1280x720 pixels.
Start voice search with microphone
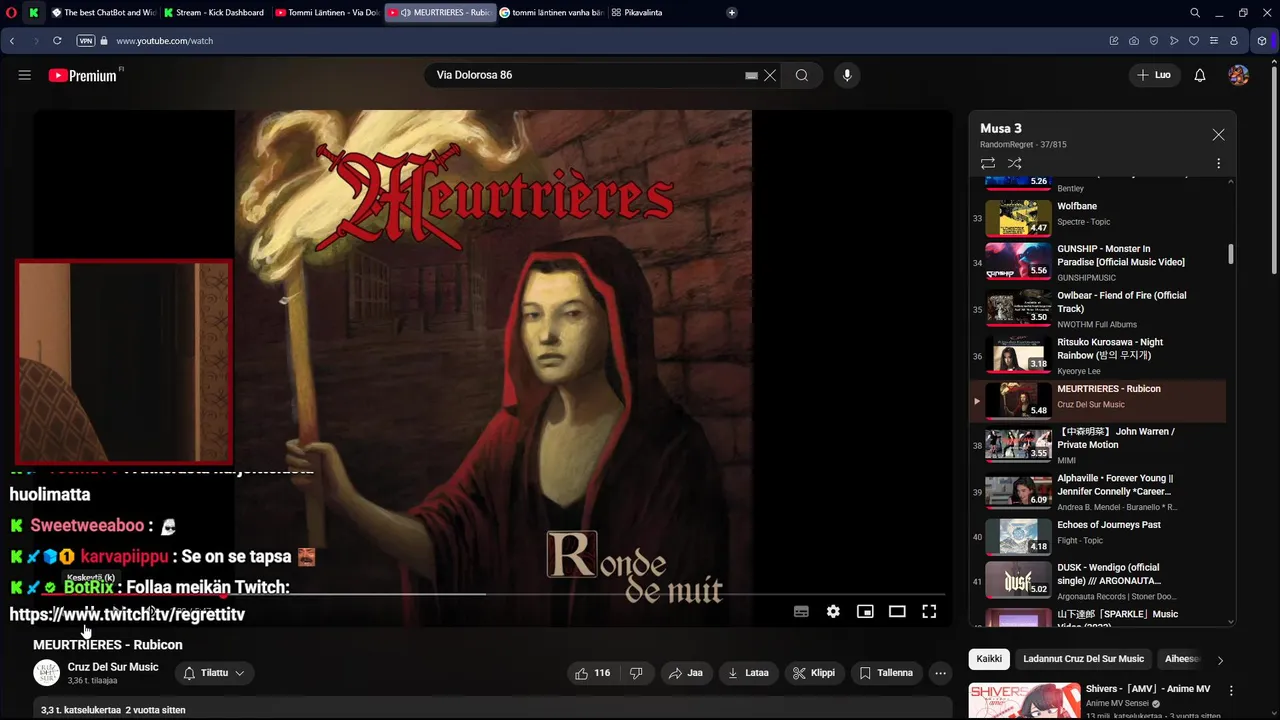click(847, 75)
